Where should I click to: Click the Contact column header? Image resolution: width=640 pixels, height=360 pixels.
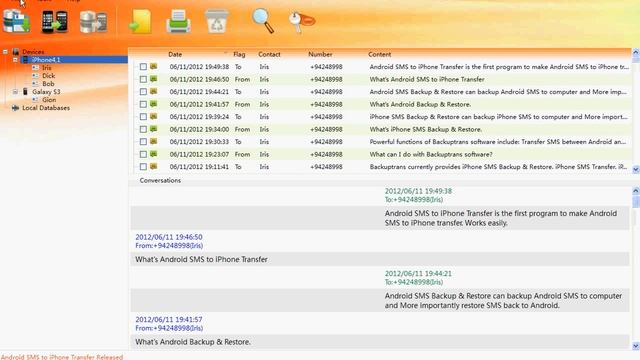(269, 54)
